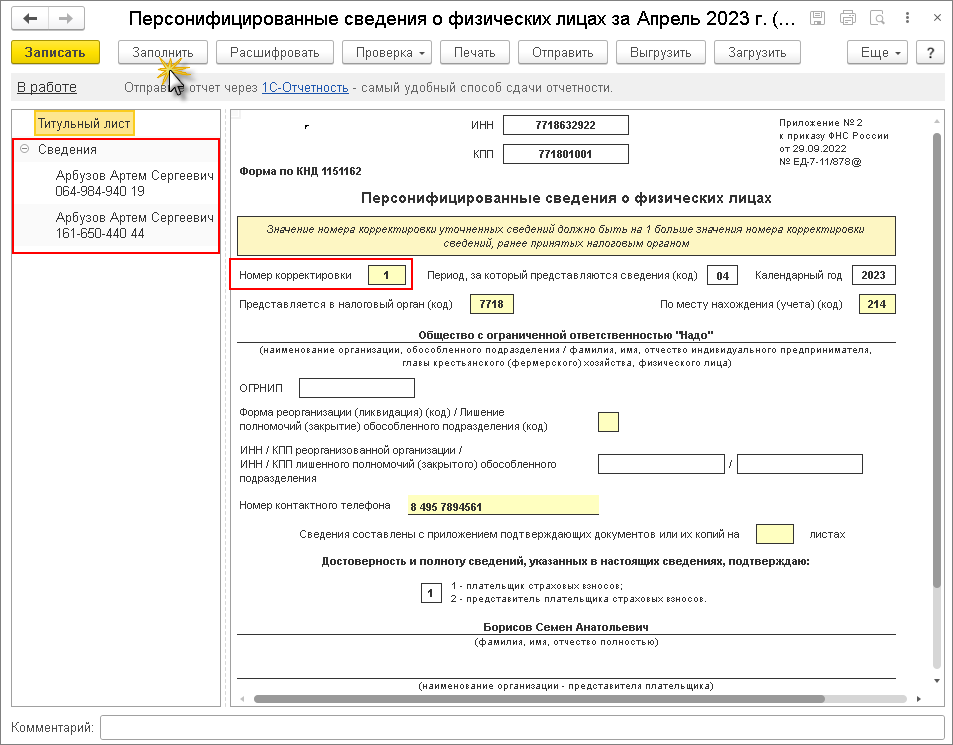Click the КПП field 771801001
Screen dimensions: 953x745
coord(566,154)
